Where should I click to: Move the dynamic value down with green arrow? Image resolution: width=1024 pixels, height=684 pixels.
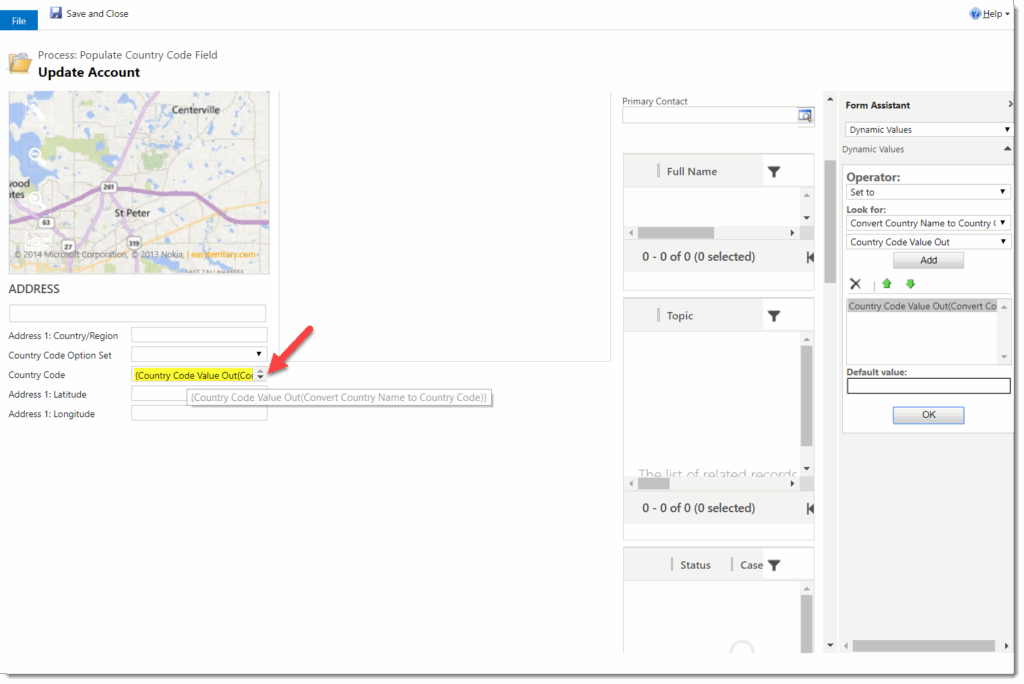tap(910, 284)
